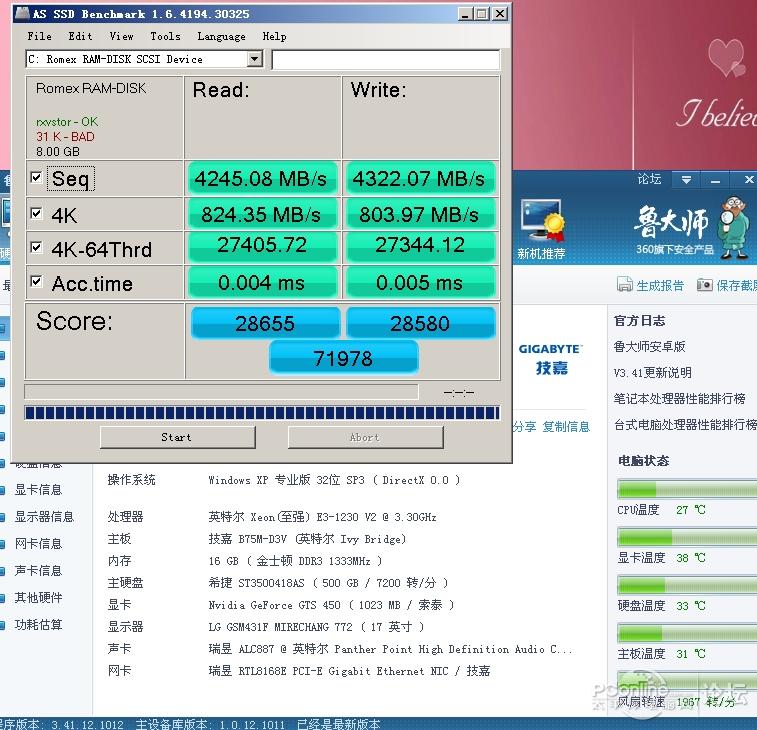
Task: Open 台式电脑处理器性能排行榜 link
Action: [685, 424]
